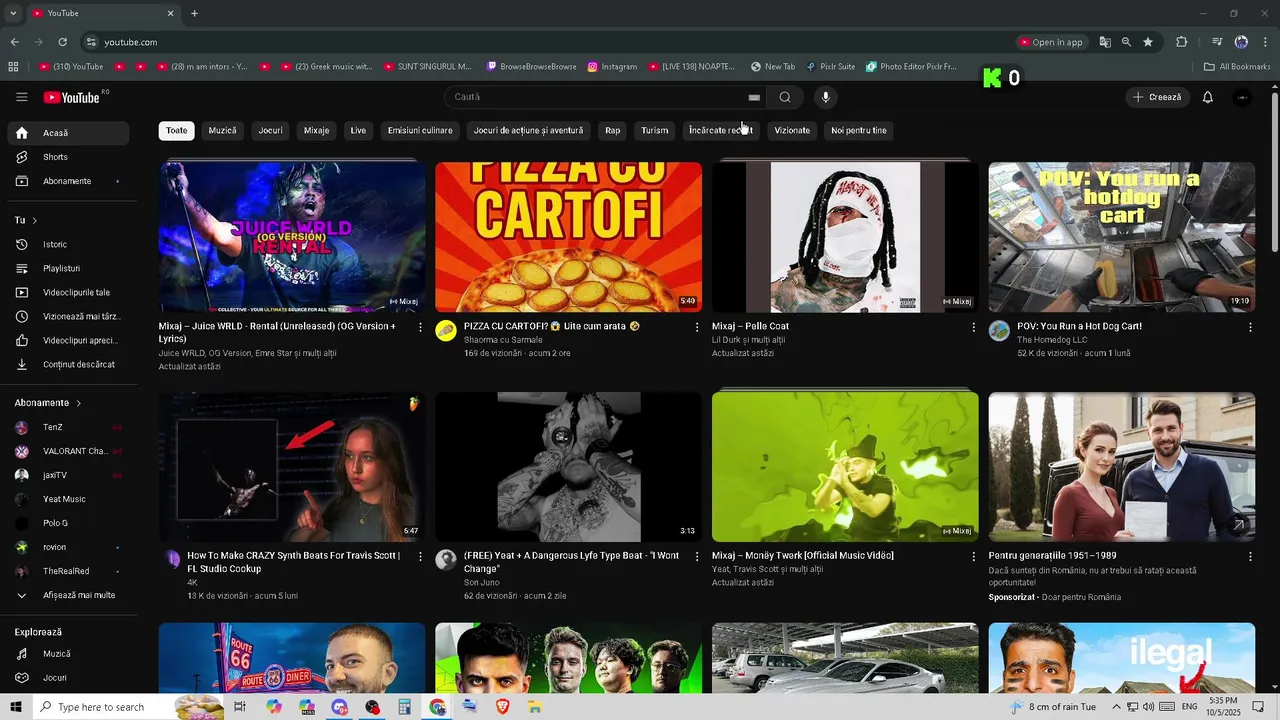Viewport: 1280px width, 720px height.
Task: Open options menu for PIZZA CU CARTOFI video
Action: [697, 327]
